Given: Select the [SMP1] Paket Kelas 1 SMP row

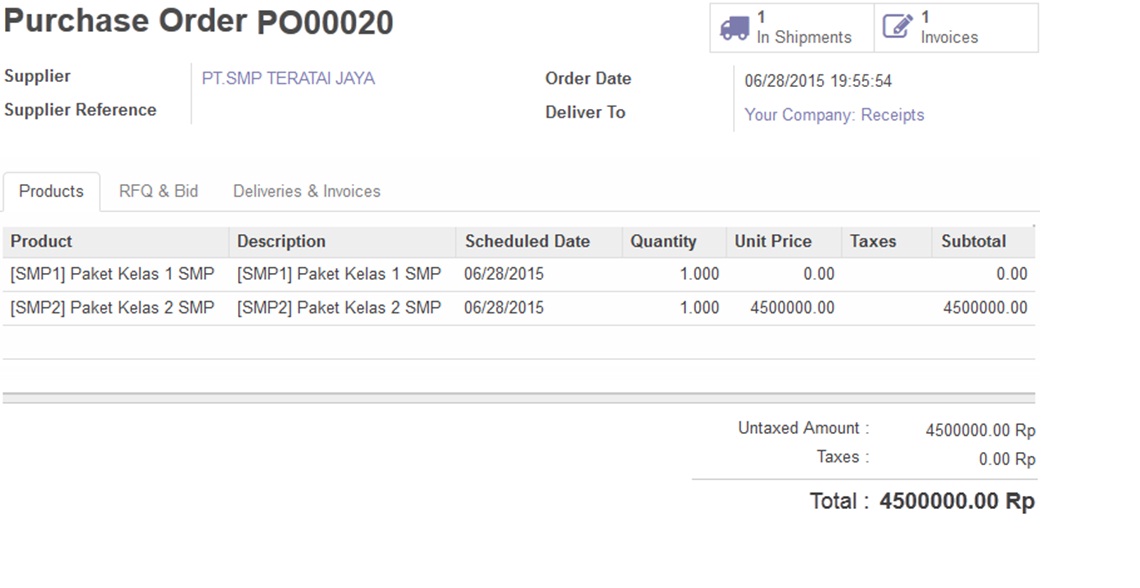Looking at the screenshot, I should [112, 274].
